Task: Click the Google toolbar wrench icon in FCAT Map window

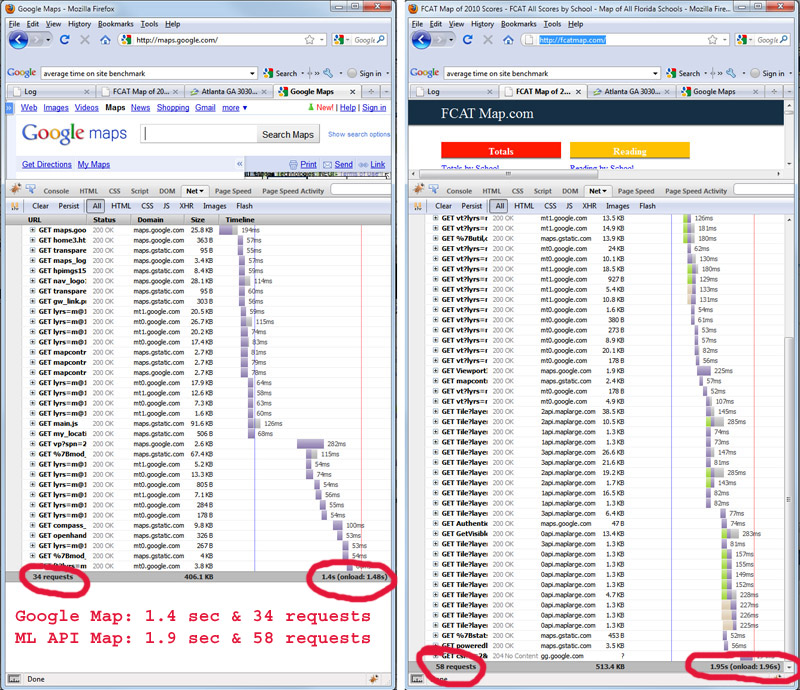Action: (x=731, y=73)
